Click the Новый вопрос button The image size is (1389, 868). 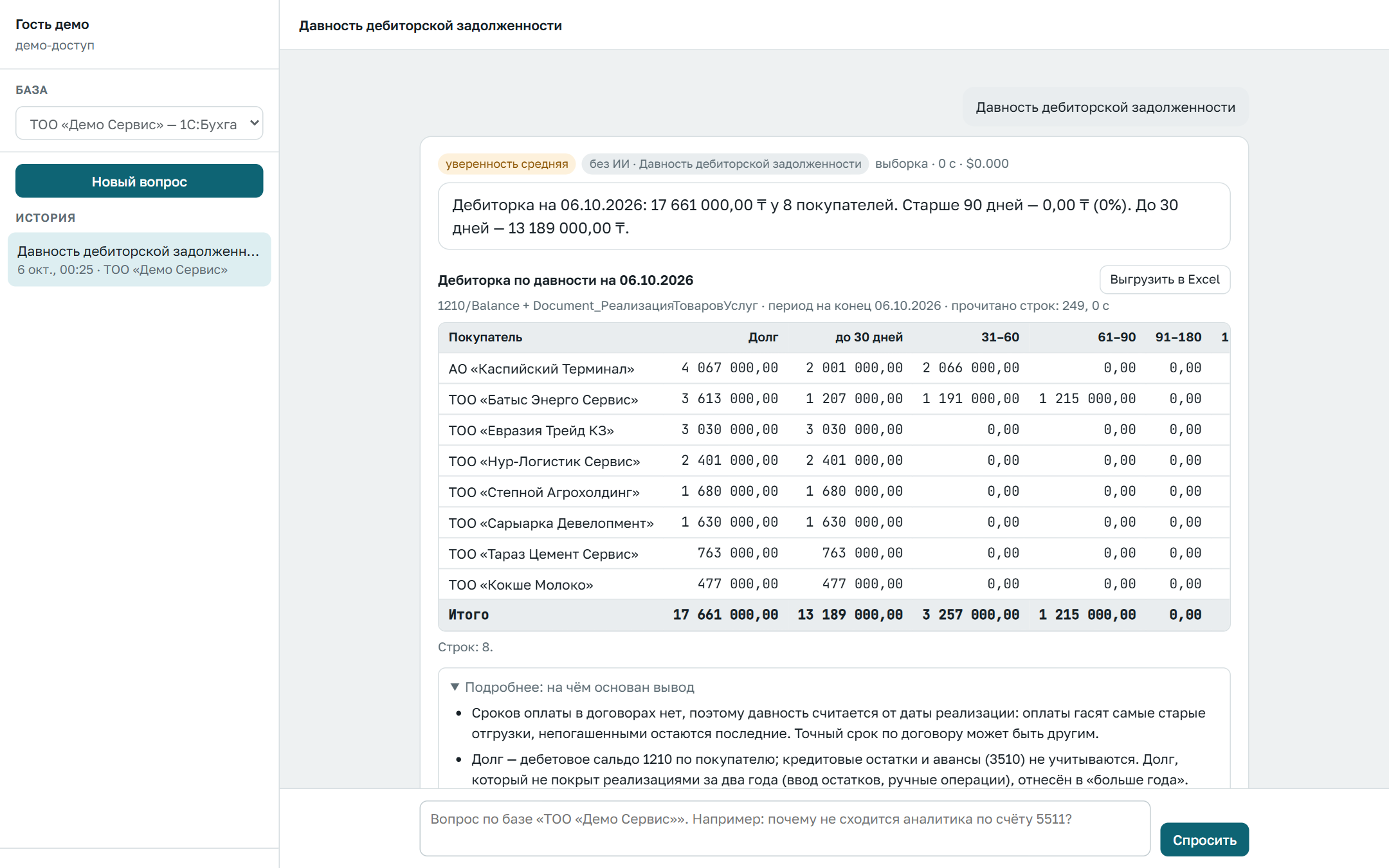139,181
